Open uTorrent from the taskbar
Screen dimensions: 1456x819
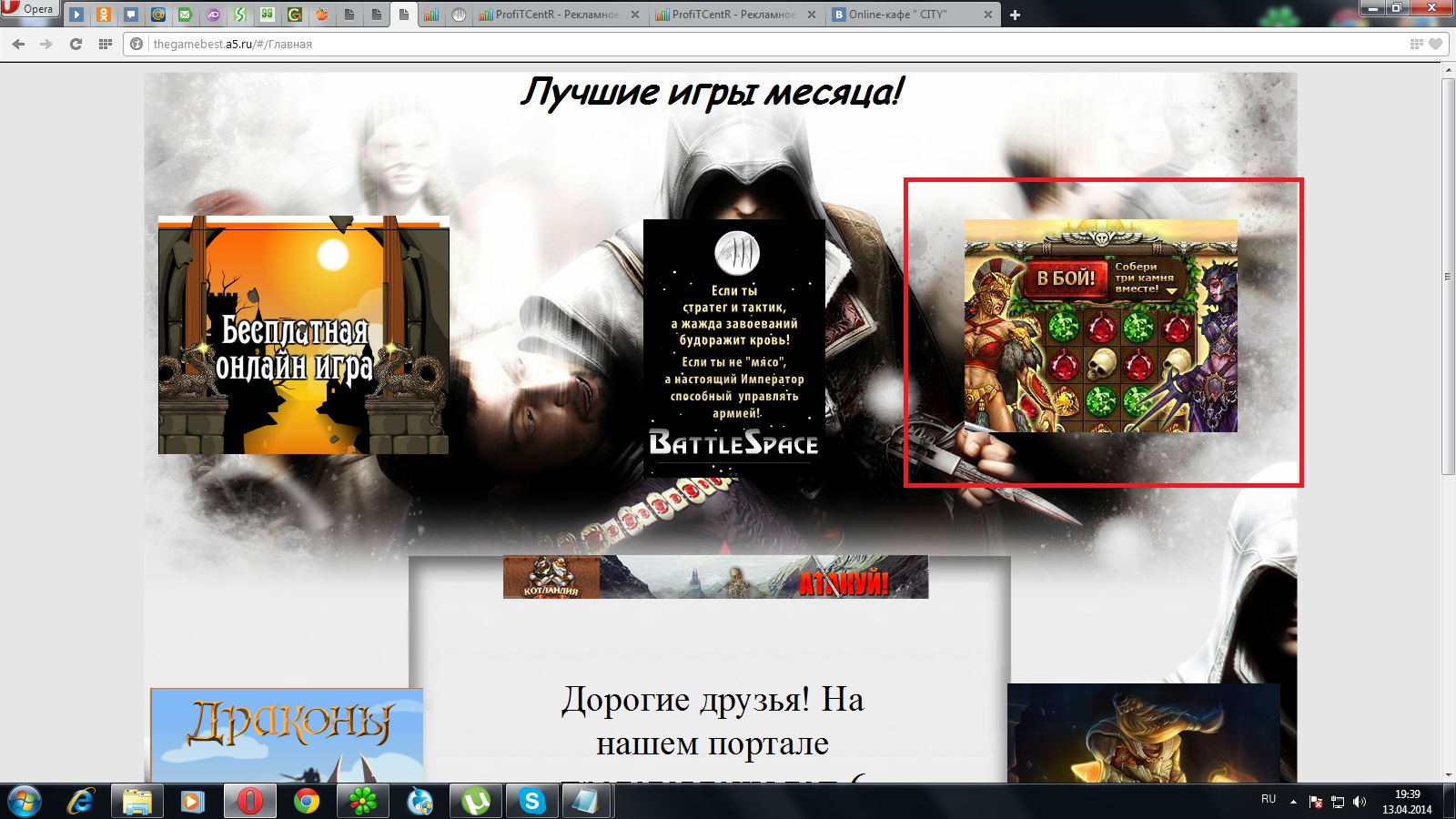tap(476, 802)
